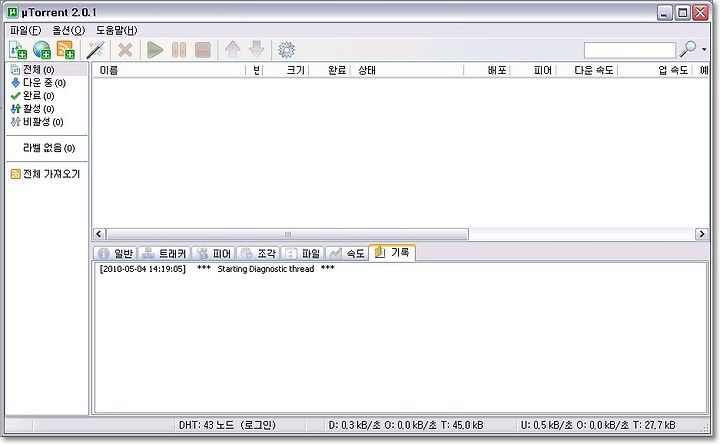Click the Remove torrent X icon
This screenshot has height=444, width=720.
coord(125,50)
